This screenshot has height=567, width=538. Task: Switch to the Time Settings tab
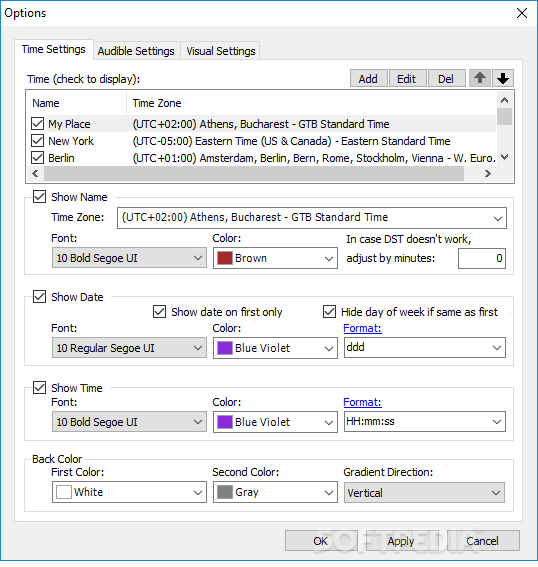[54, 49]
